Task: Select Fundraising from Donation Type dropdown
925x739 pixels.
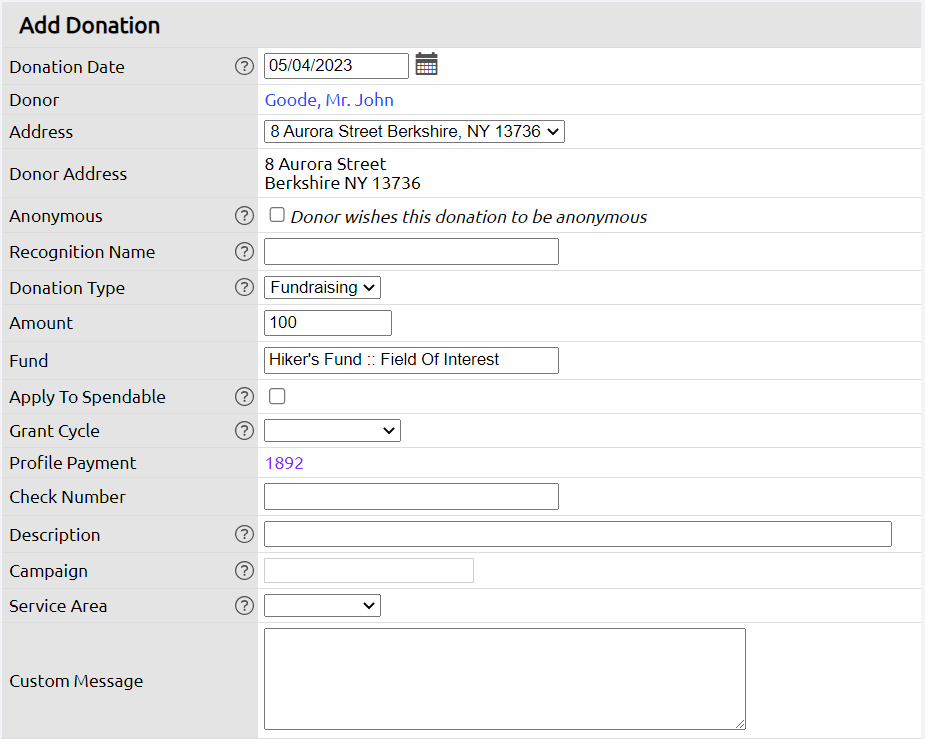Action: tap(322, 287)
